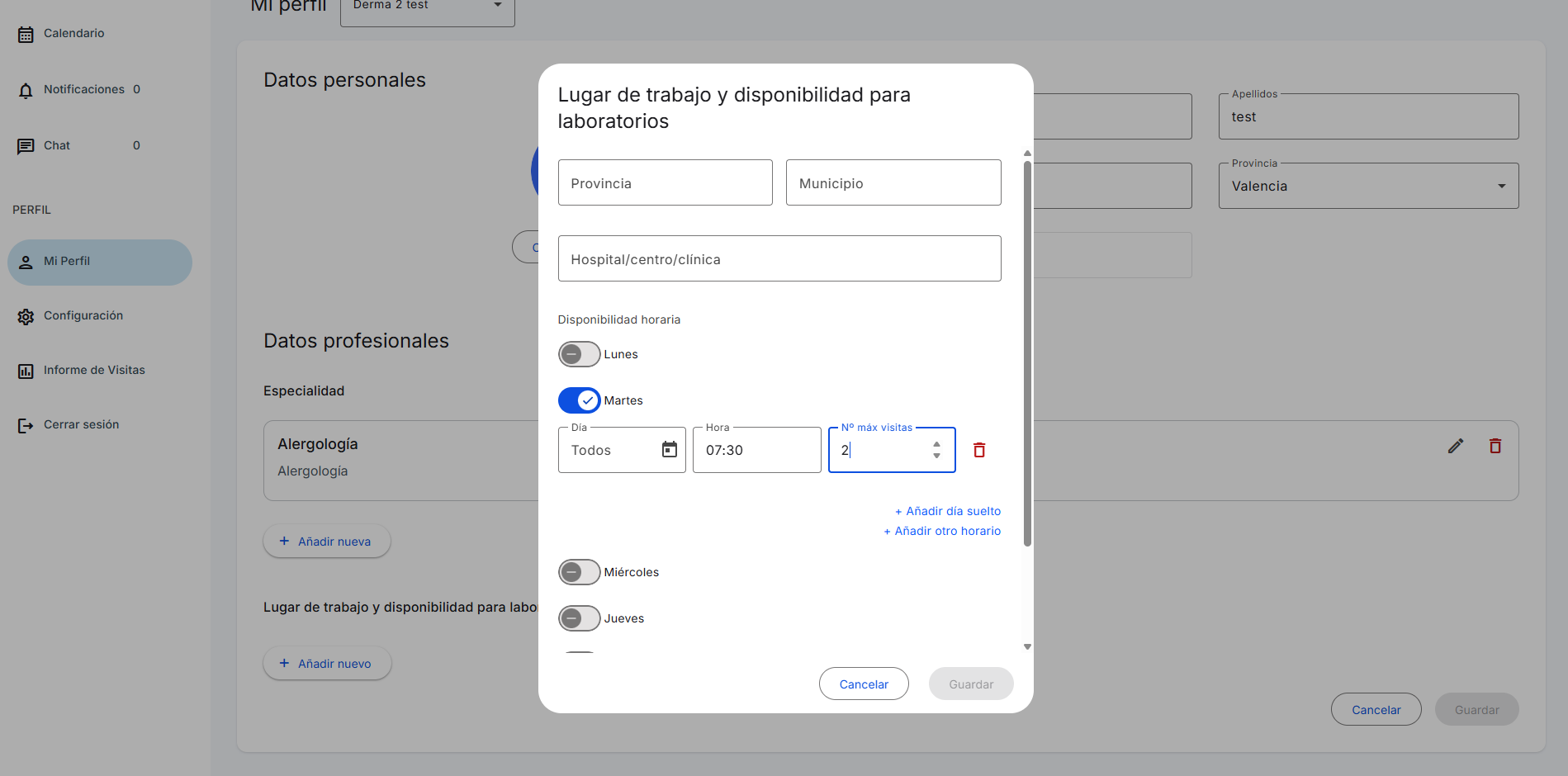This screenshot has height=776, width=1568.
Task: Click the Disponibilidad horaria label
Action: coord(619,319)
